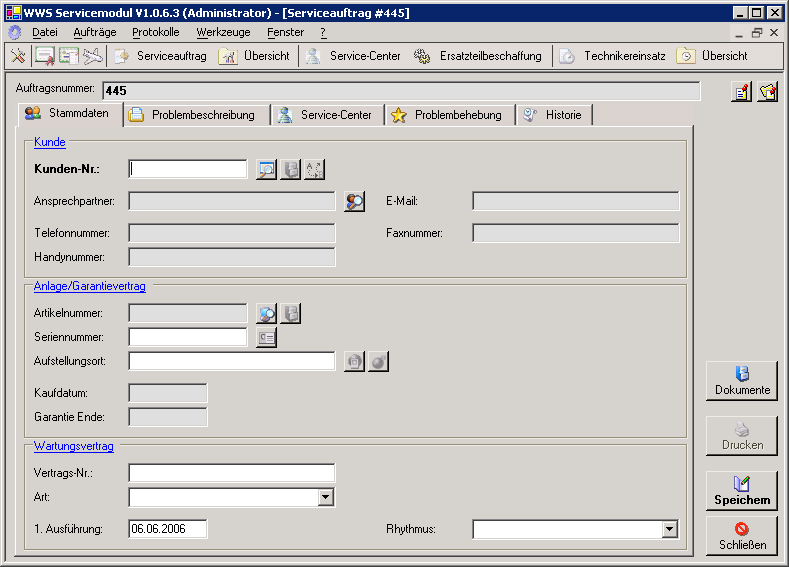Screen dimensions: 789x567
Task: Search article with Artikelnummer magnifier icon
Action: coord(266,313)
